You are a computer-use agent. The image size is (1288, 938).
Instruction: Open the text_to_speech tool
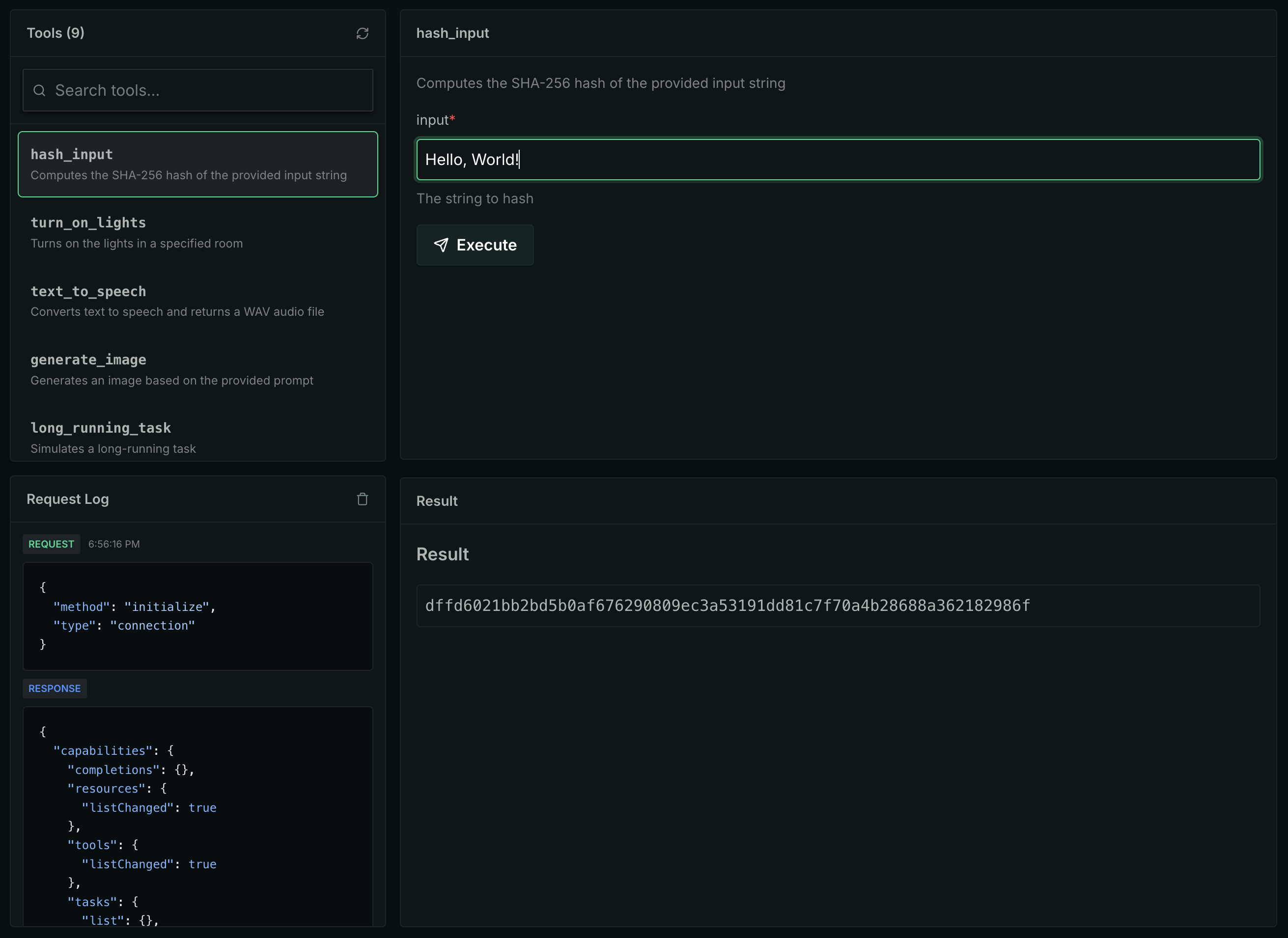[197, 301]
